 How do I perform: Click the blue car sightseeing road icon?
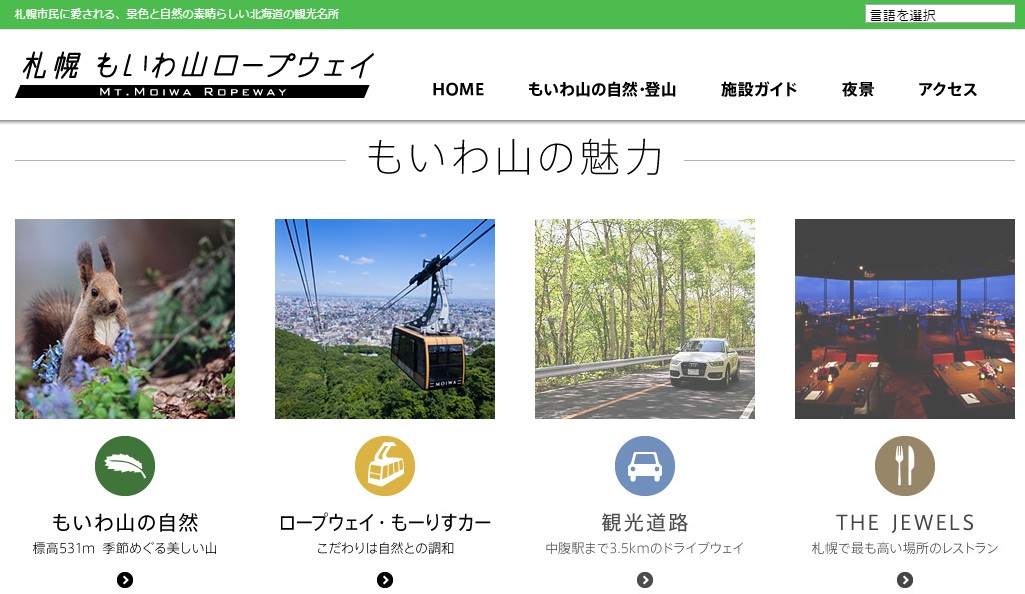coord(645,466)
